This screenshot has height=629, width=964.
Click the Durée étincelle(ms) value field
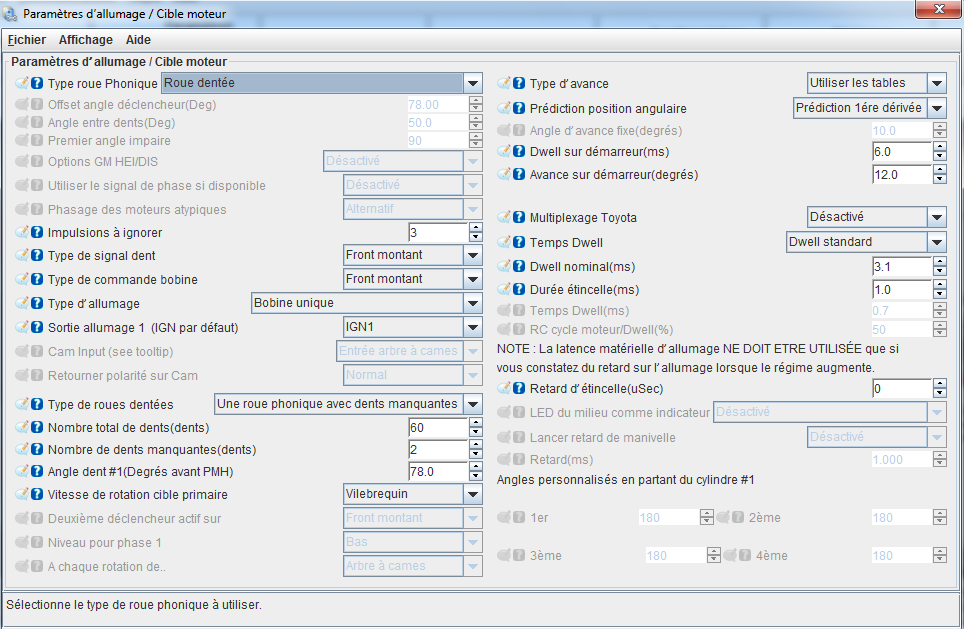click(x=901, y=290)
